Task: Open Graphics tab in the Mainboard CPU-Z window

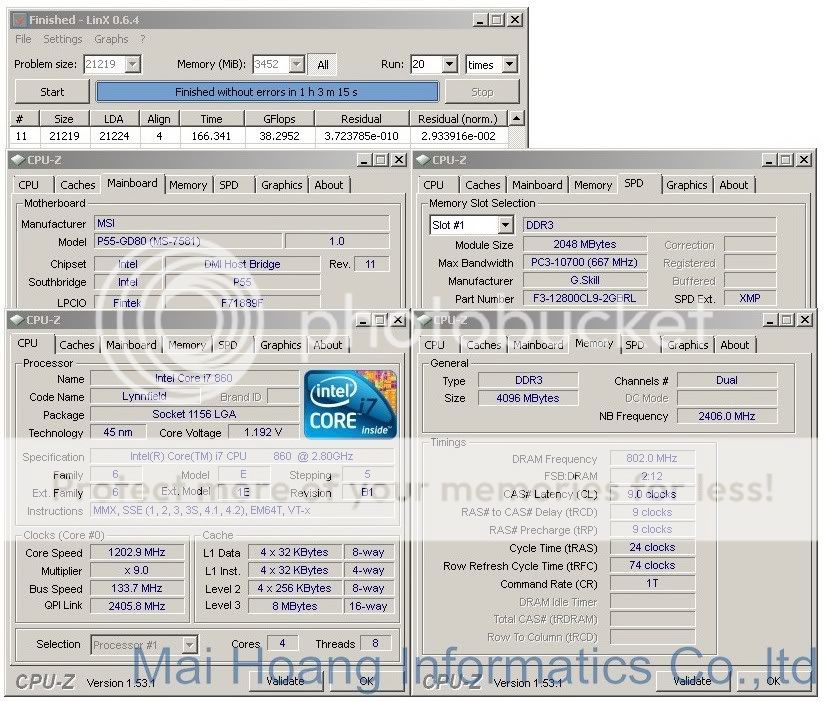Action: pos(281,185)
